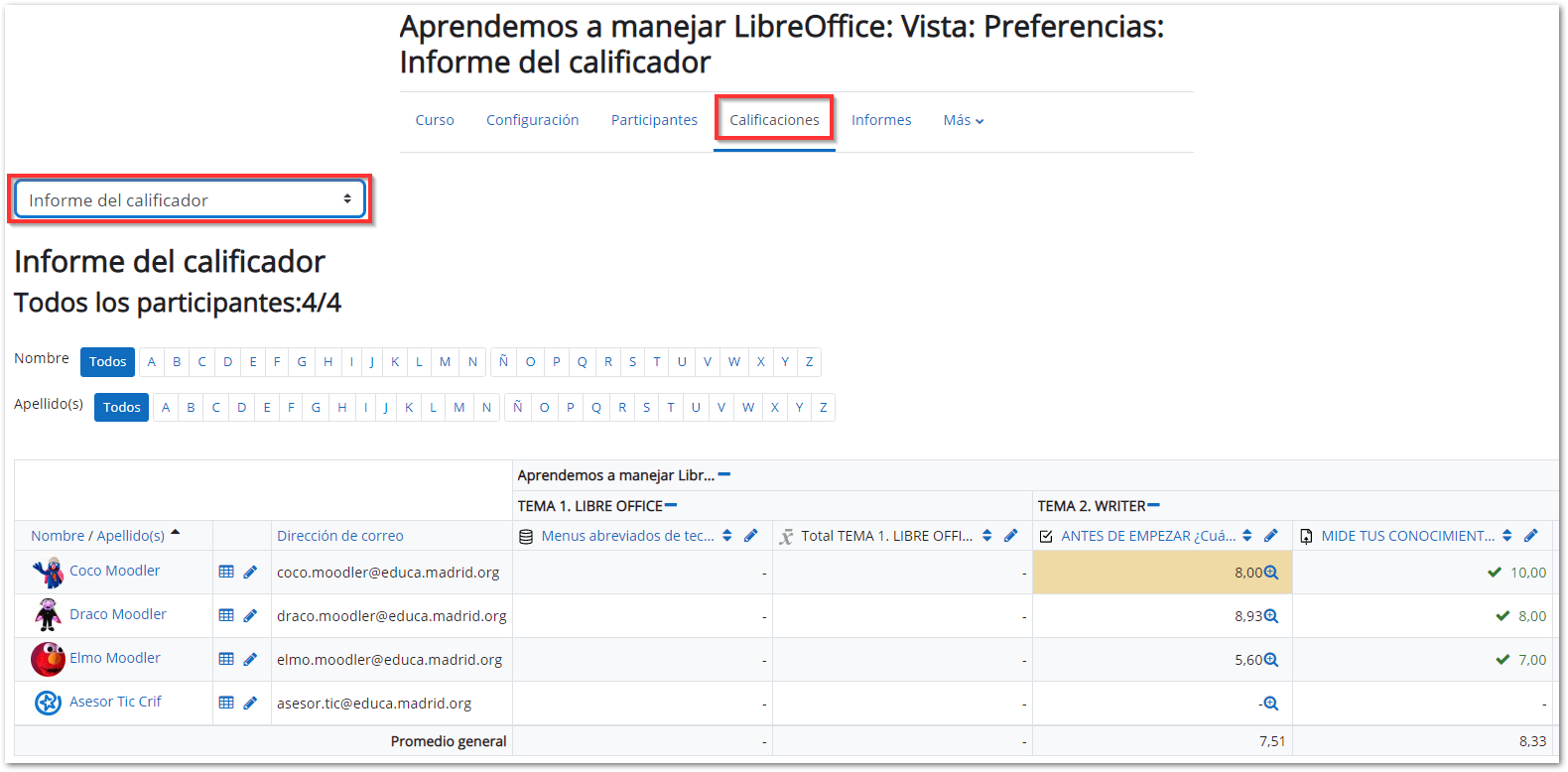Sort by the ANTES DE EMPEZAR column arrows
The height and width of the screenshot is (772, 1568).
pos(1247,536)
